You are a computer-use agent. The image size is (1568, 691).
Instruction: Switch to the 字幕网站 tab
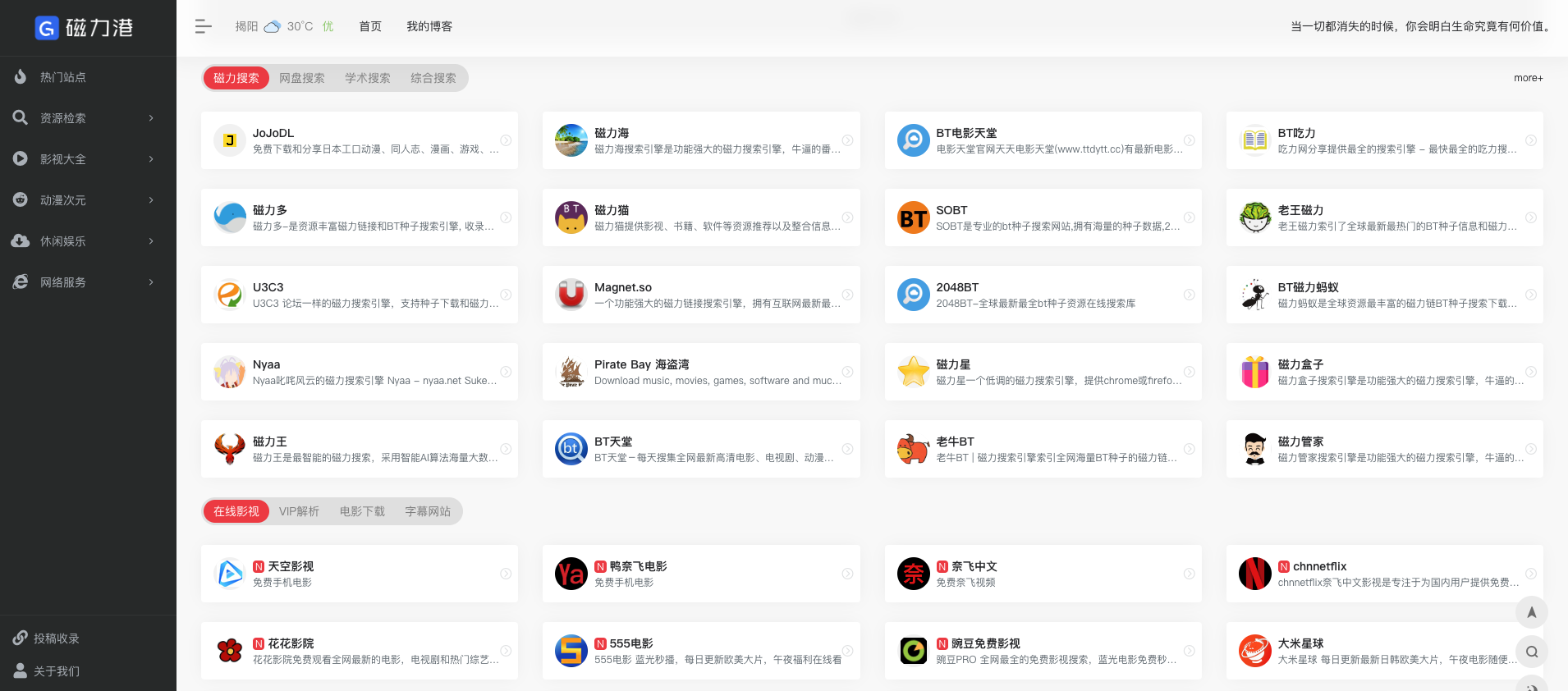(428, 511)
